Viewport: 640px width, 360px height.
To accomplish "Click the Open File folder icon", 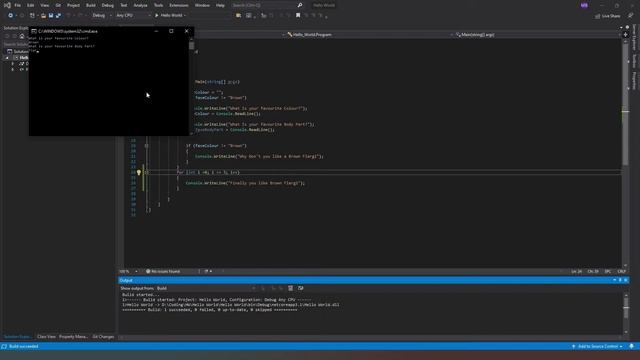I will coord(43,16).
